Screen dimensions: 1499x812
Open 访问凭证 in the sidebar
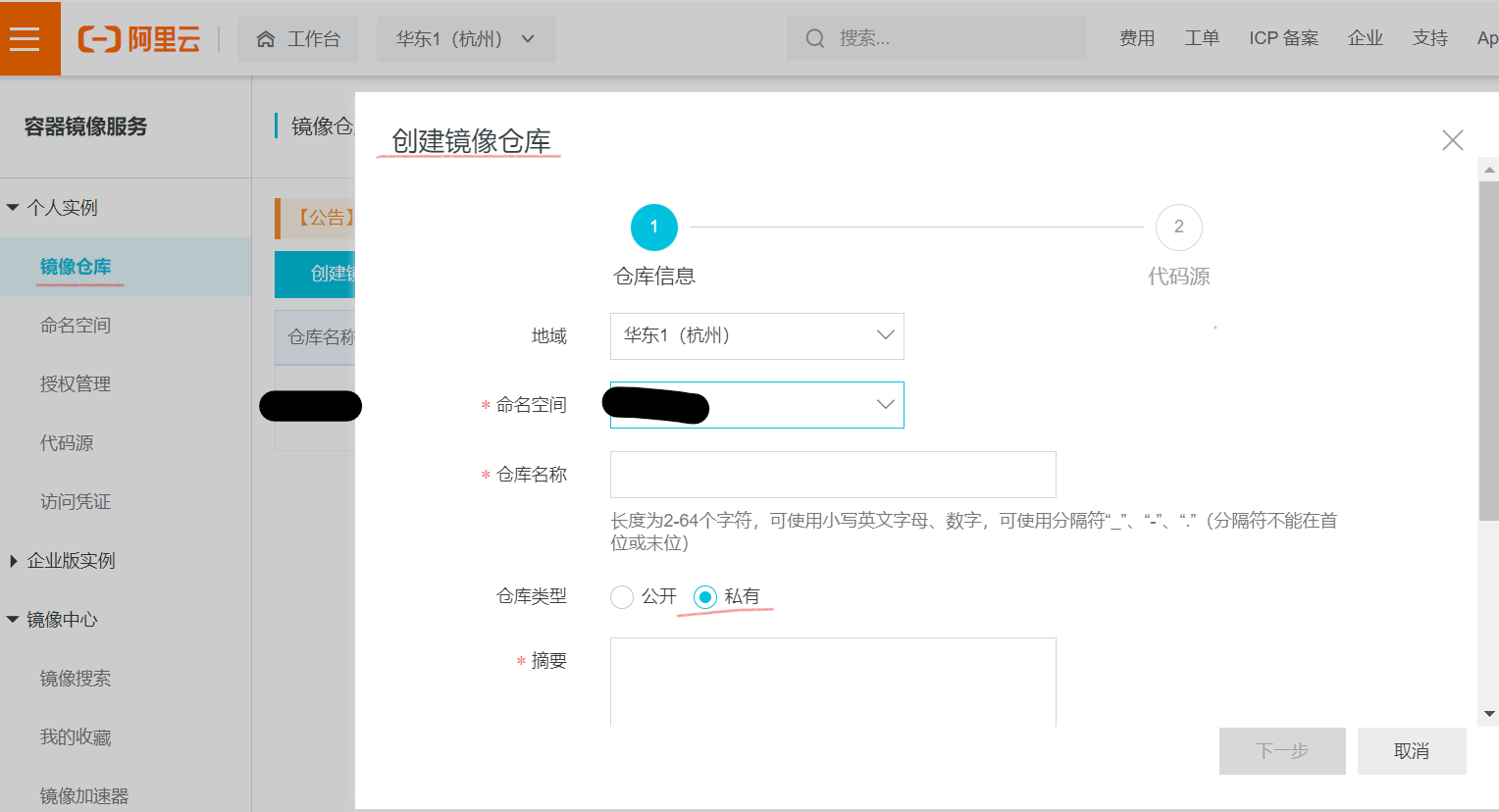(x=76, y=502)
